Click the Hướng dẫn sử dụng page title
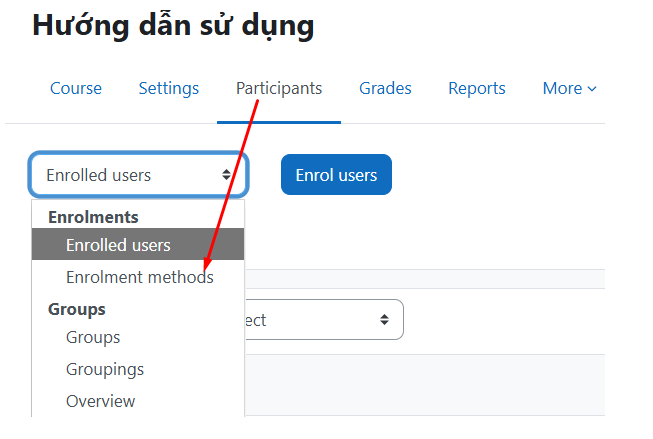This screenshot has width=653, height=439. tap(173, 26)
